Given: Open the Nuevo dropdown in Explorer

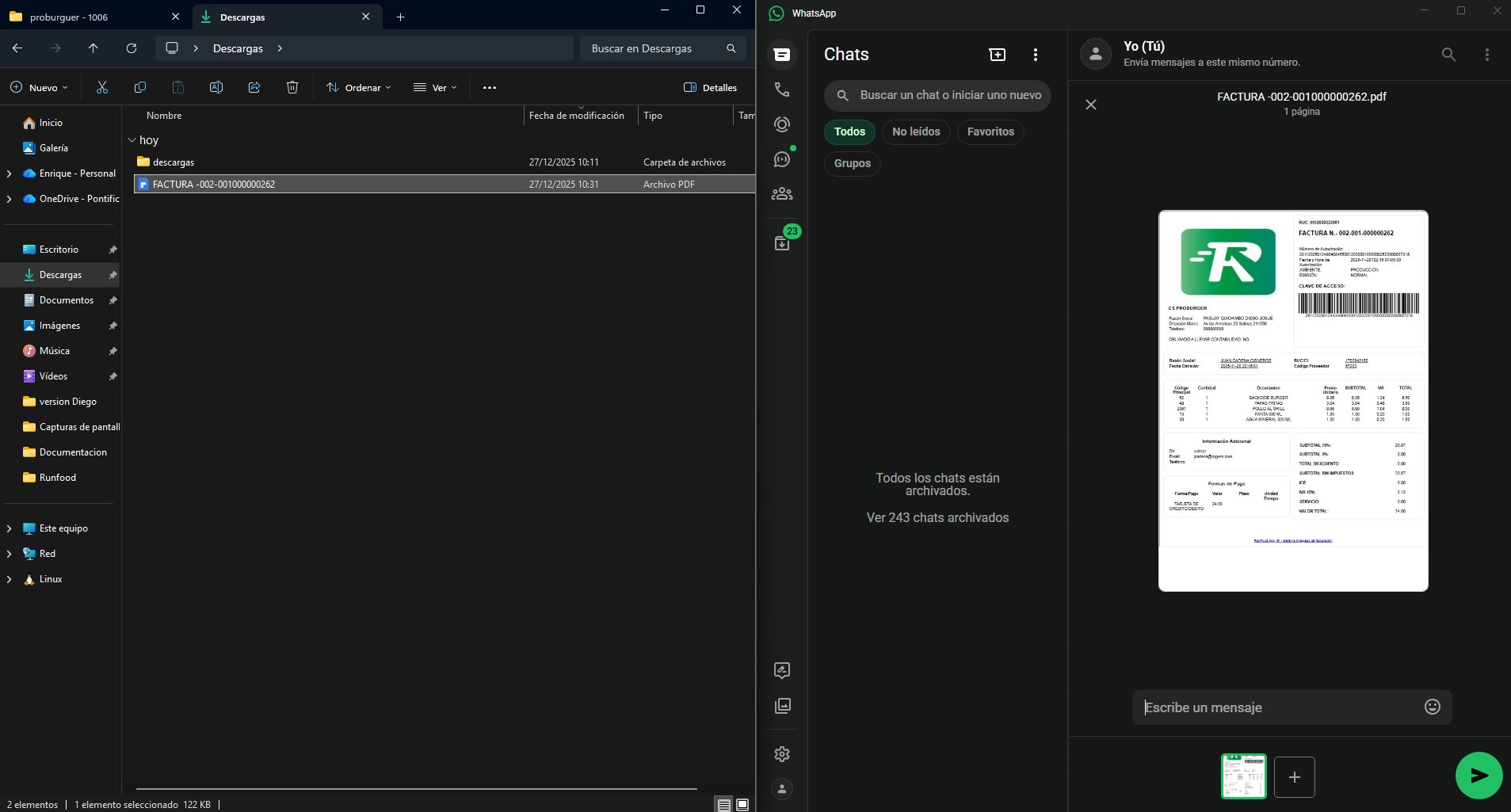Looking at the screenshot, I should [39, 87].
